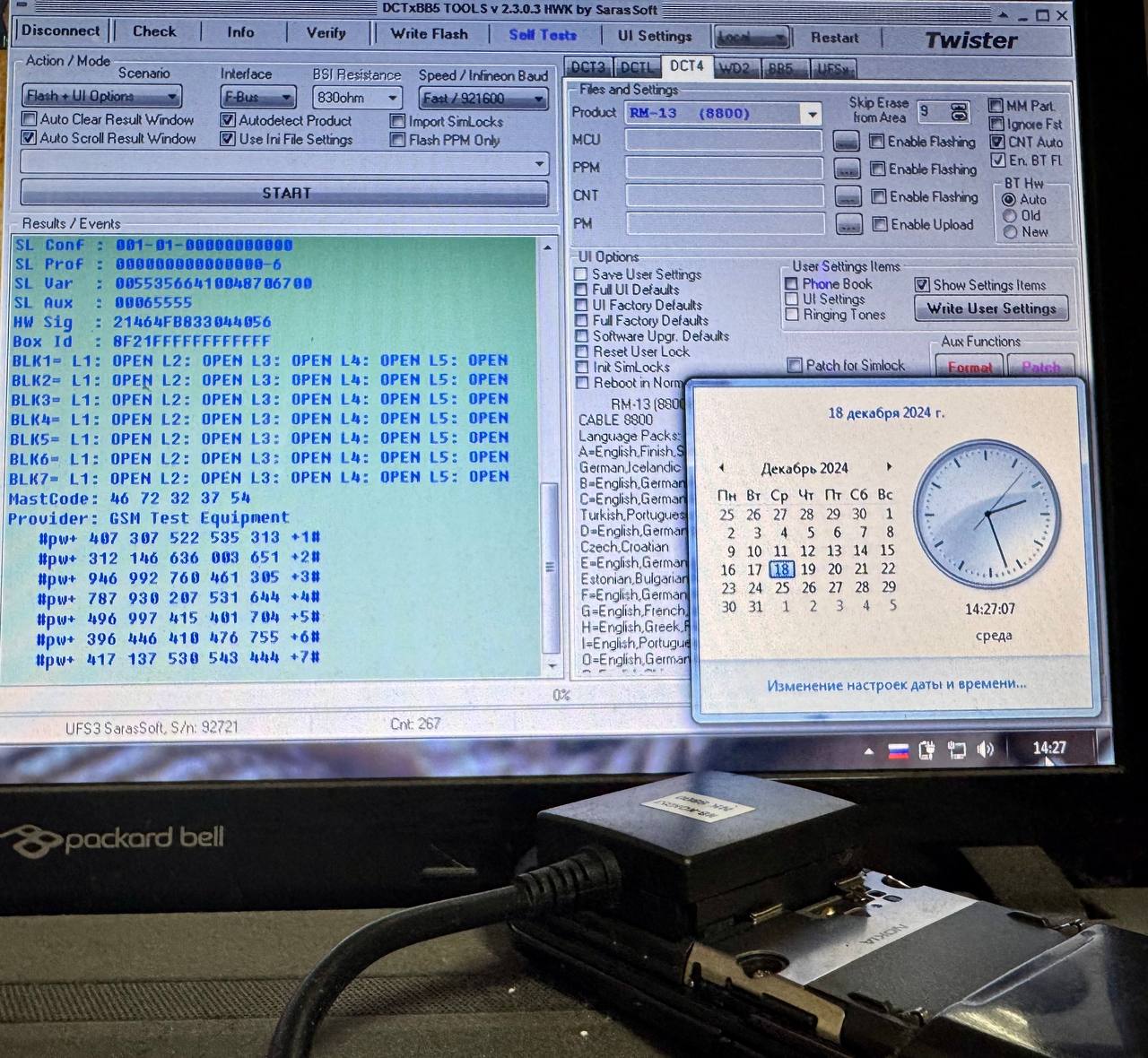This screenshot has width=1148, height=1058.
Task: Click the Skip Erase spinner arrows
Action: click(x=959, y=112)
